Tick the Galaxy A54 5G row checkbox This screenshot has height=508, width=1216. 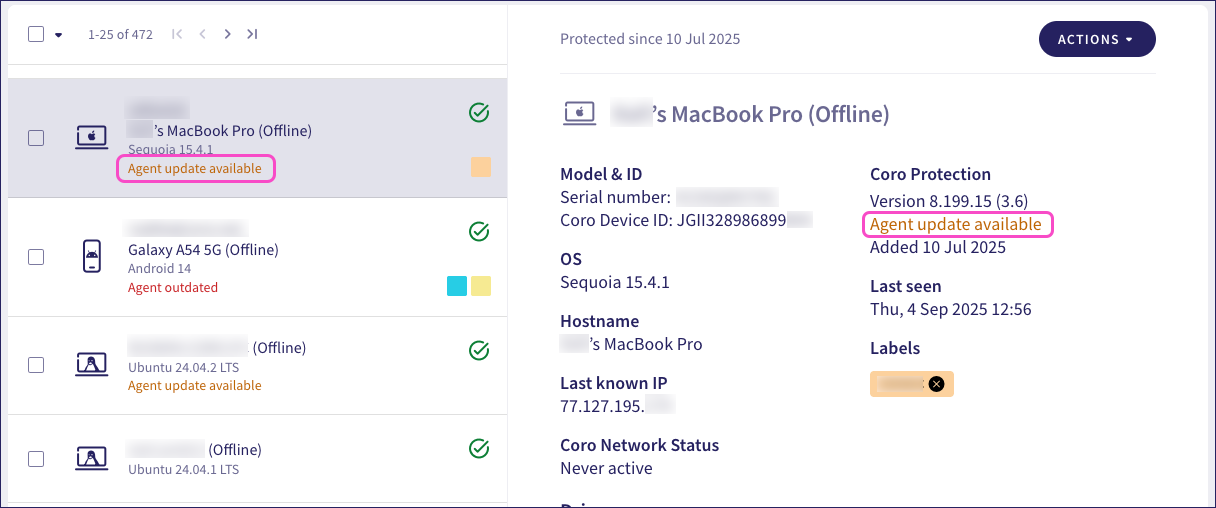36,257
